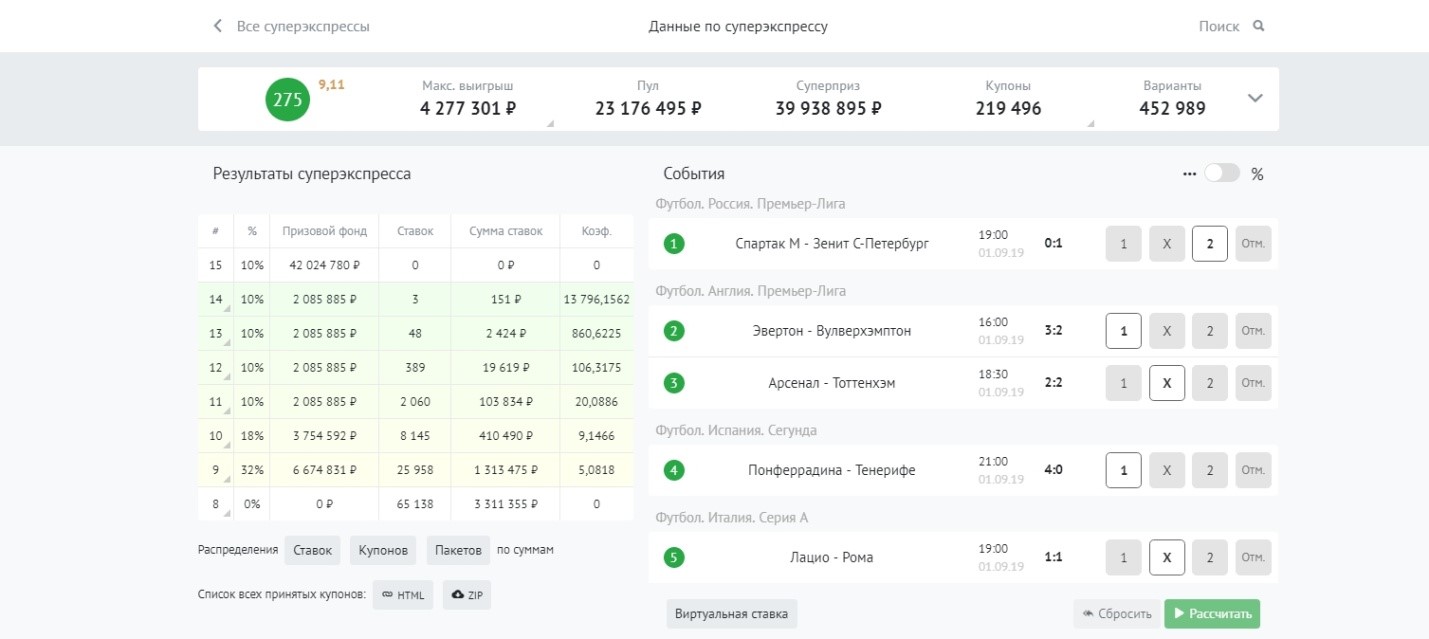Expand the Купоны counter details triangle
This screenshot has width=1429, height=639.
tap(1093, 123)
